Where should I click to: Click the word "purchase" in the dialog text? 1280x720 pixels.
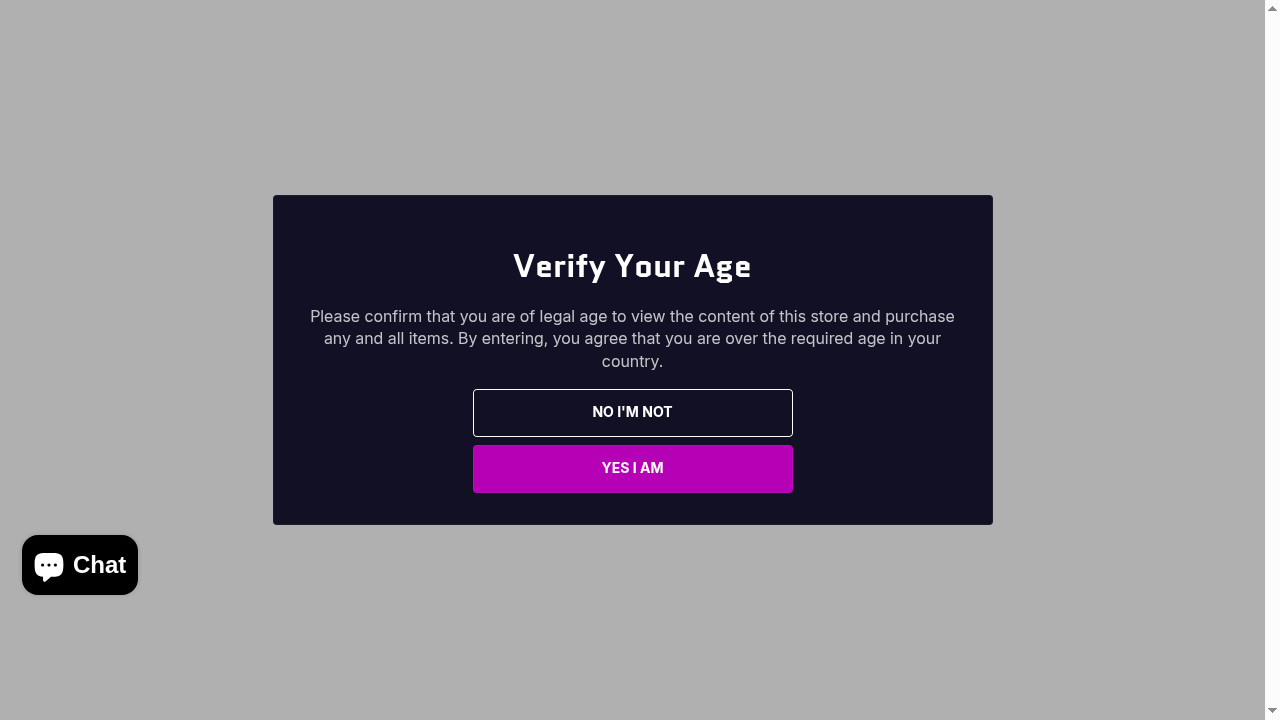[919, 316]
